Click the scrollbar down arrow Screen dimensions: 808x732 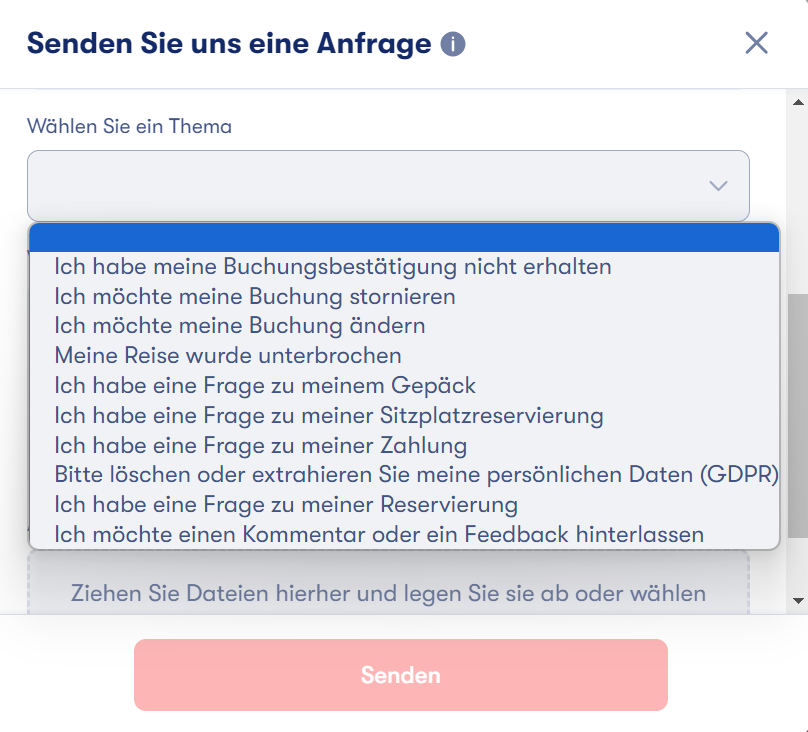(798, 601)
